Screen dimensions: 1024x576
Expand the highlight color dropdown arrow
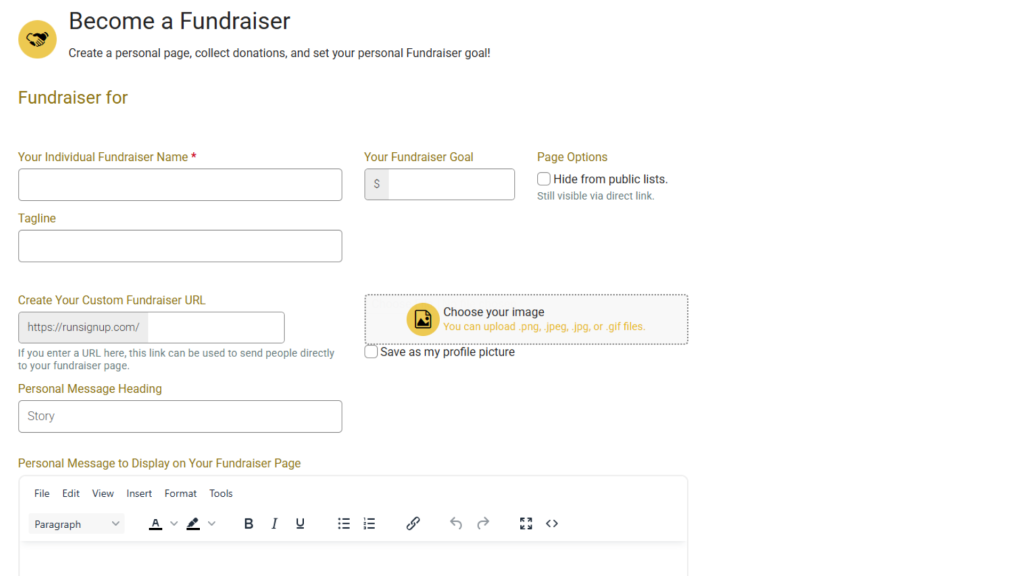(211, 524)
